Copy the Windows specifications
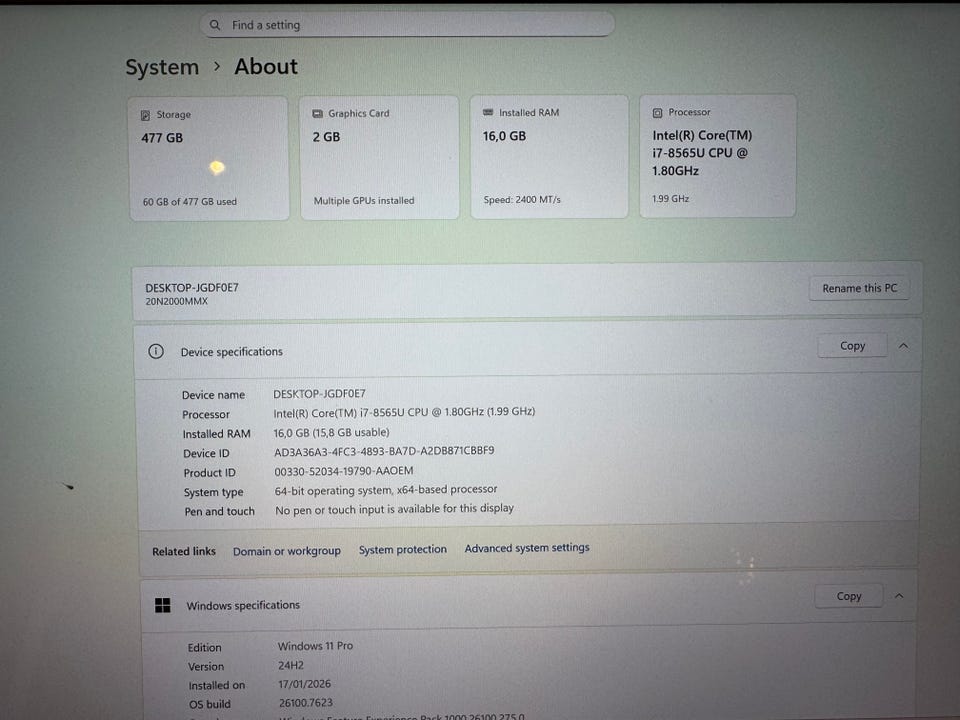Viewport: 960px width, 720px height. pos(849,596)
